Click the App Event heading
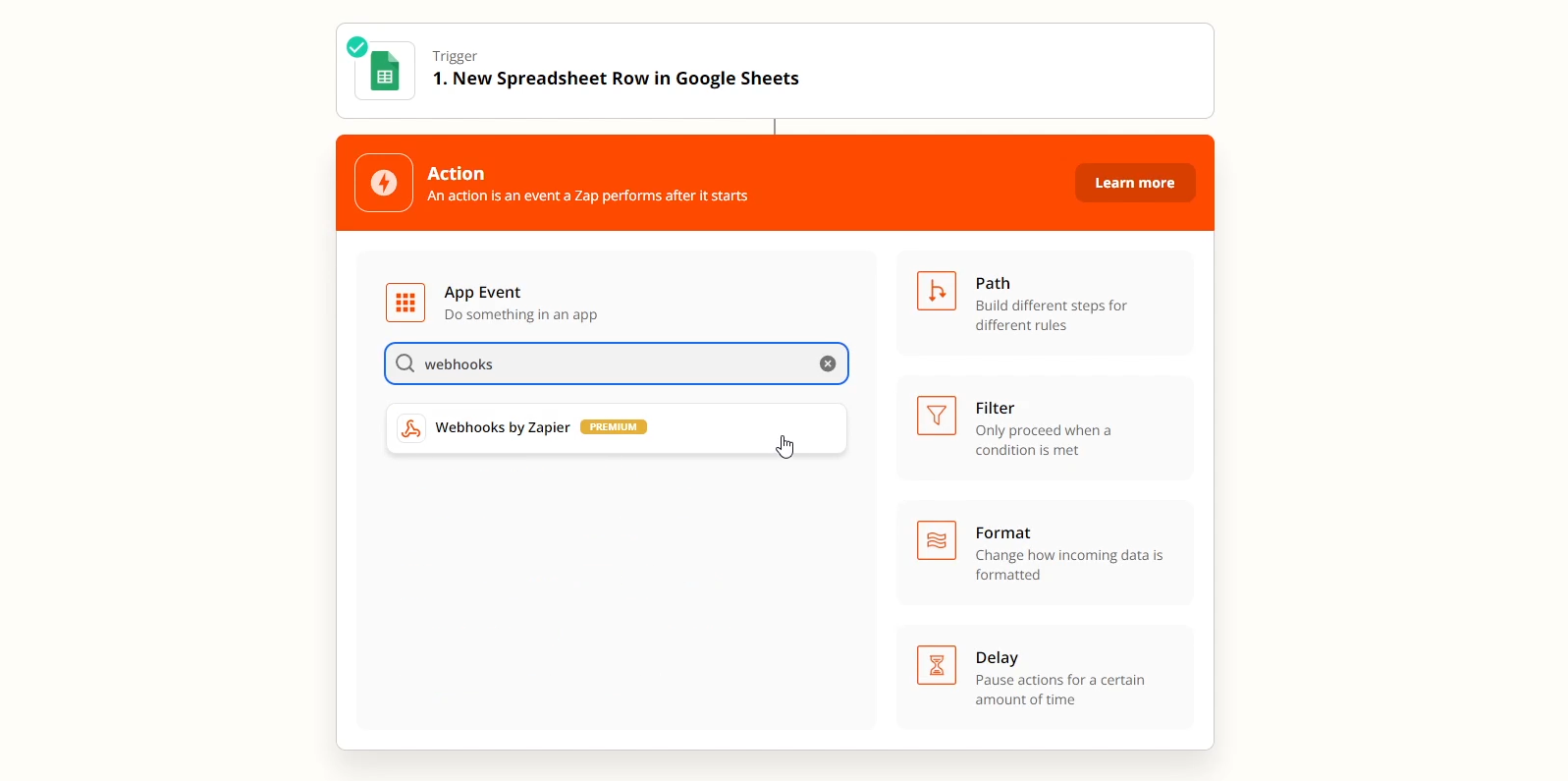The width and height of the screenshot is (1568, 781). pos(482,292)
